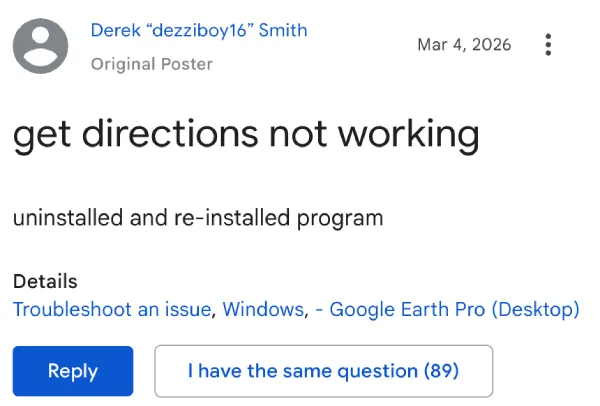
Task: Click the word "Smith" in the poster name
Action: tap(283, 30)
